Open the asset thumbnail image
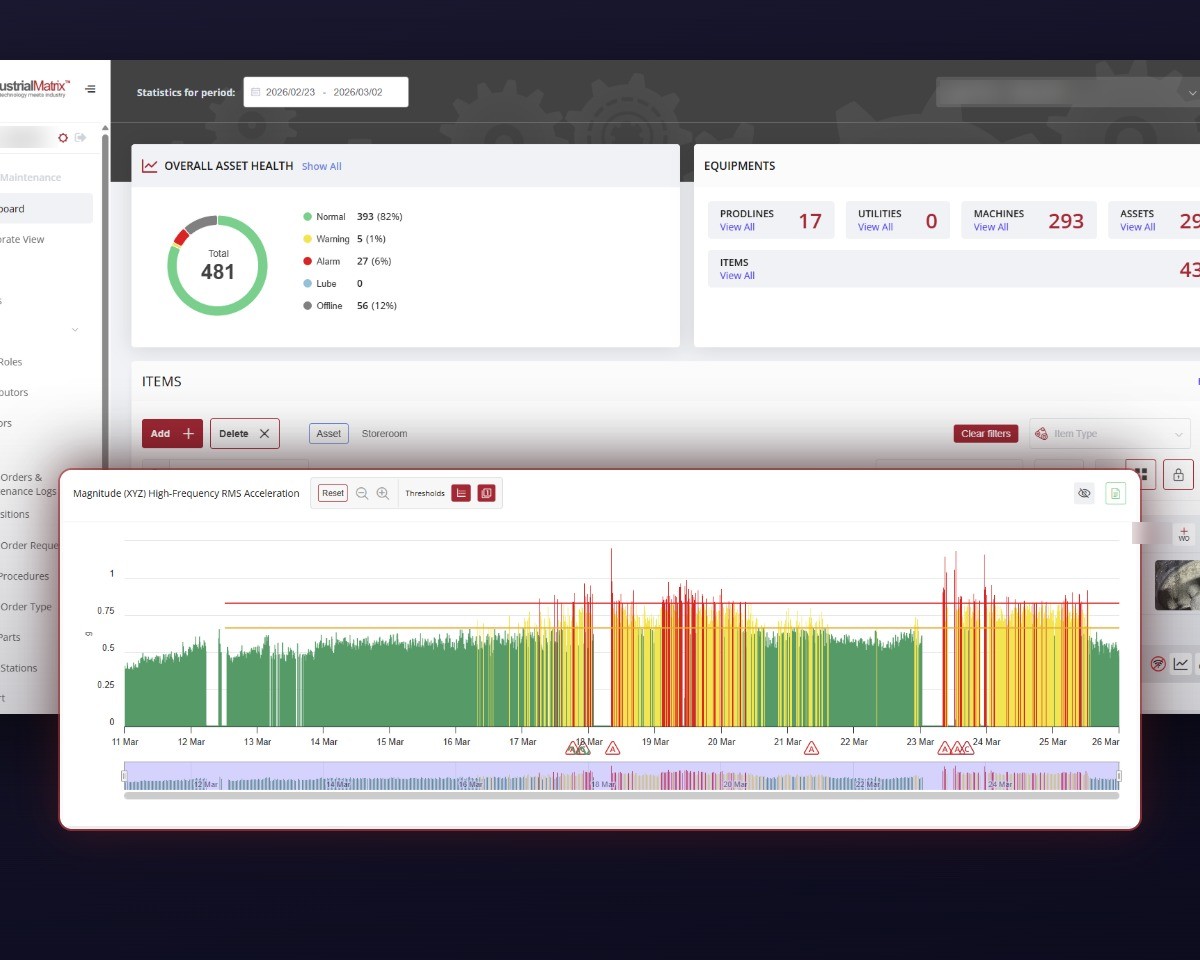This screenshot has height=960, width=1200. [1177, 585]
